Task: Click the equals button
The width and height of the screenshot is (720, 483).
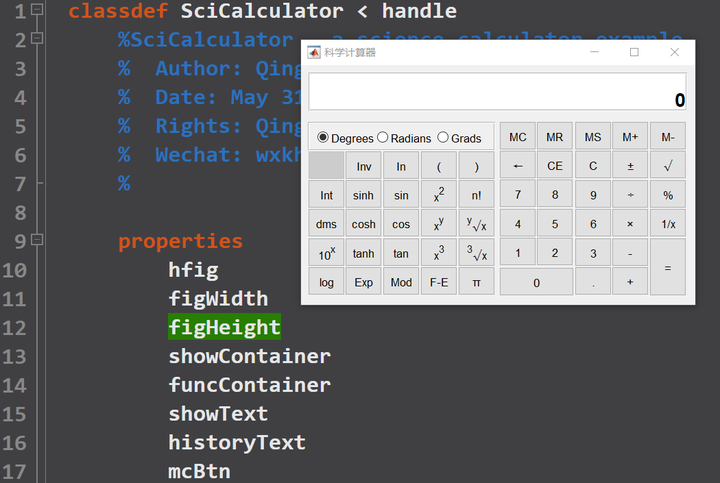Action: pyautogui.click(x=668, y=268)
